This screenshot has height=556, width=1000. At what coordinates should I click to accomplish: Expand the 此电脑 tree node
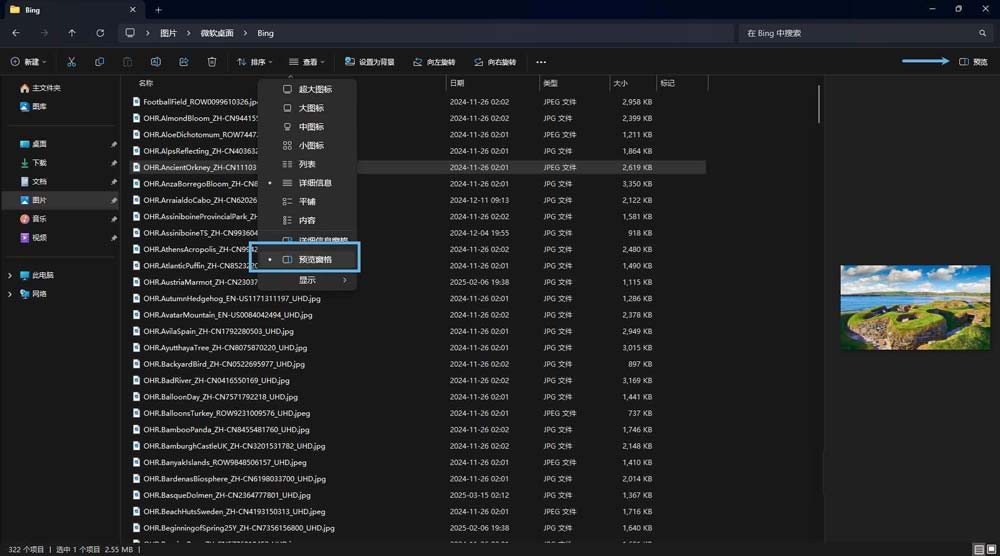coord(10,275)
